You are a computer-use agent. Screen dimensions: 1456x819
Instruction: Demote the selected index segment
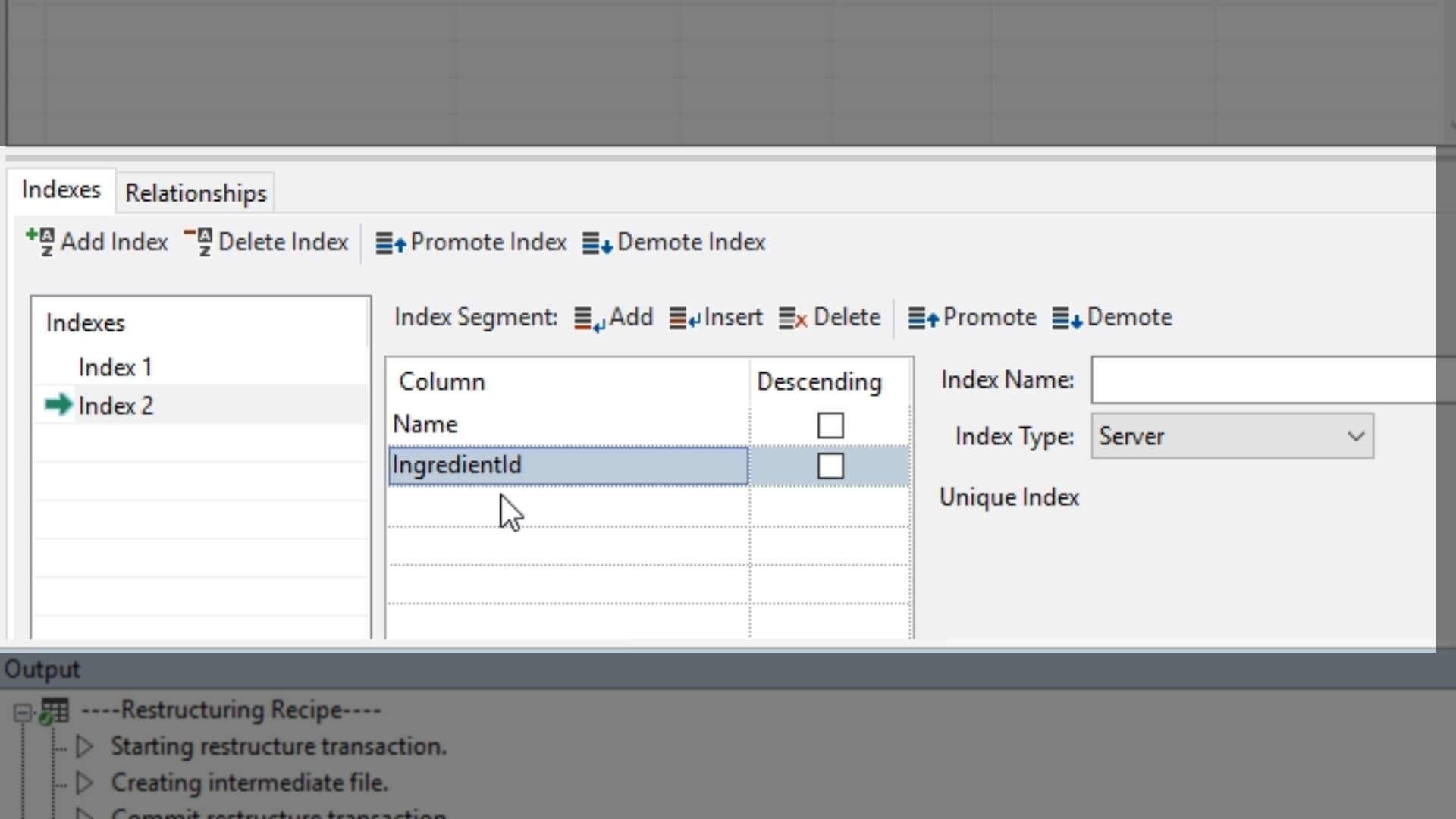pyautogui.click(x=1112, y=318)
